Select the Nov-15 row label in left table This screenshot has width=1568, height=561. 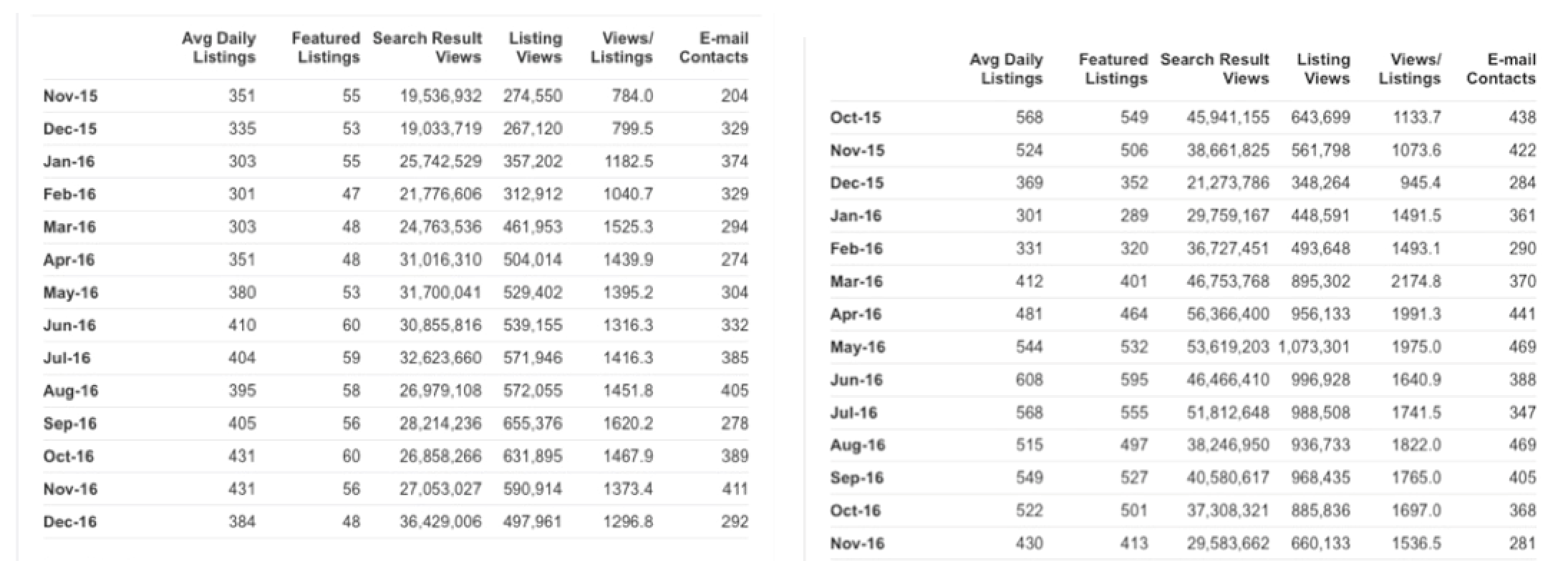(x=70, y=96)
